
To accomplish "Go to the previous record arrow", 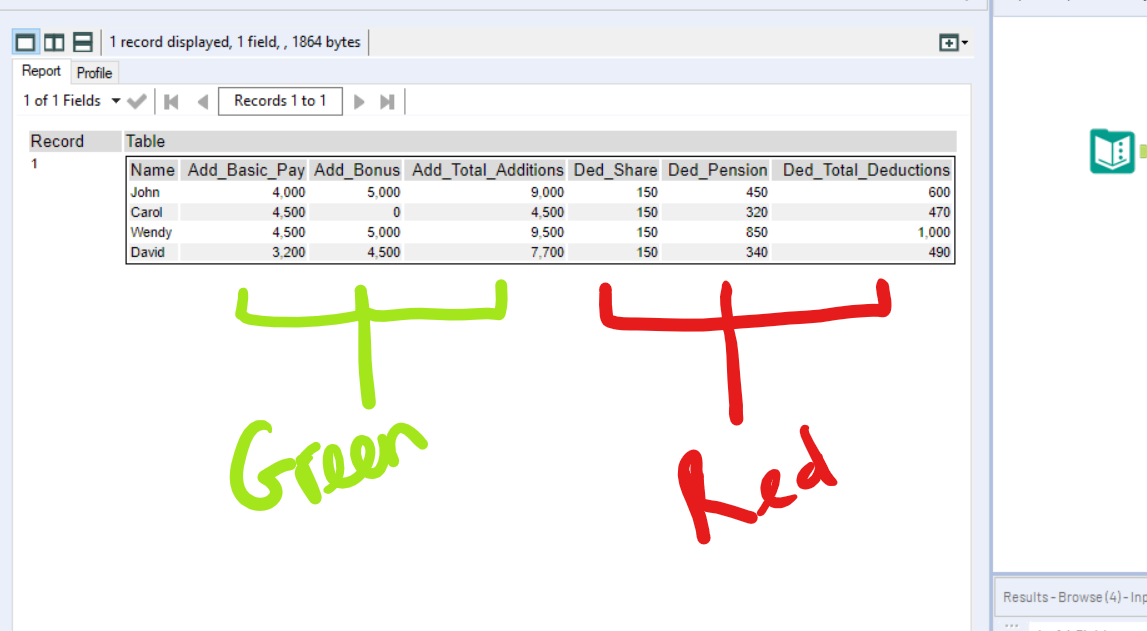I will coord(203,101).
